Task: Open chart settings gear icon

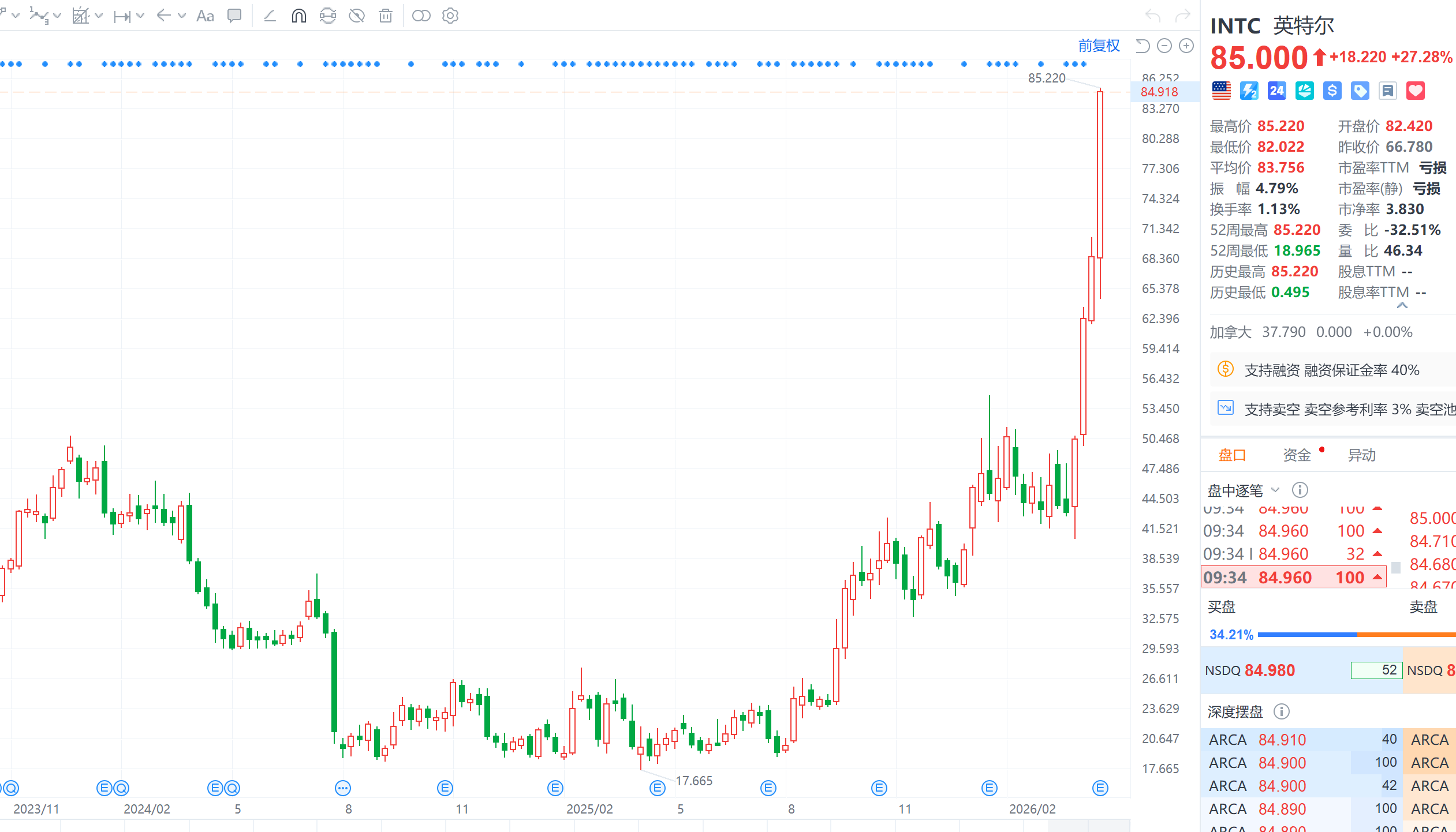Action: [x=450, y=16]
